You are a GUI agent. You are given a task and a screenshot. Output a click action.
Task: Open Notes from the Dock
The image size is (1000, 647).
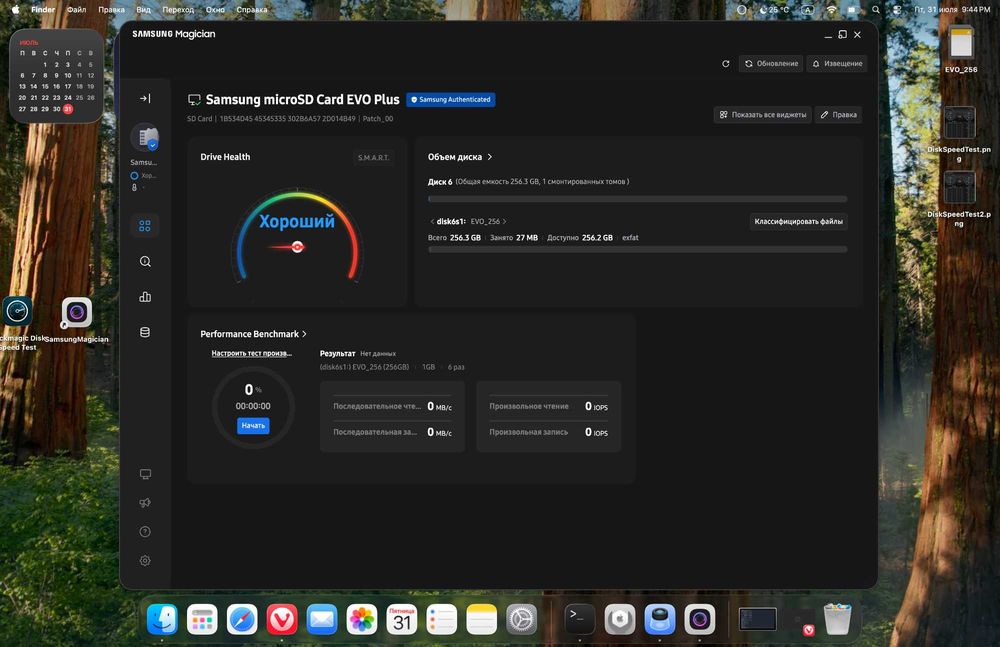click(482, 619)
